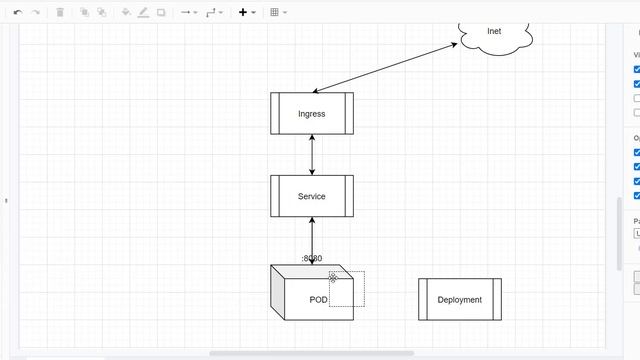Click the vertical scrollbar thumb
This screenshot has height=360, width=640.
tap(619, 233)
